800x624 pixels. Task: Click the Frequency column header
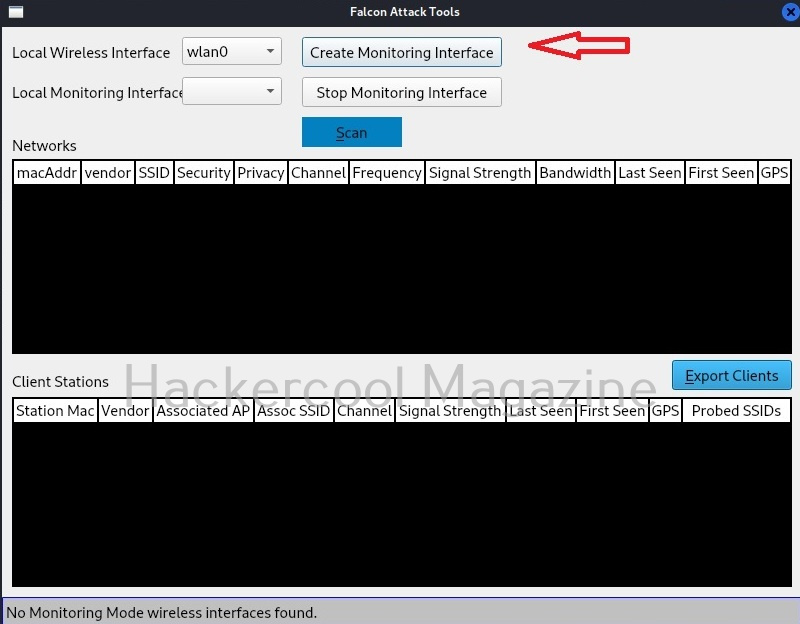[x=387, y=172]
